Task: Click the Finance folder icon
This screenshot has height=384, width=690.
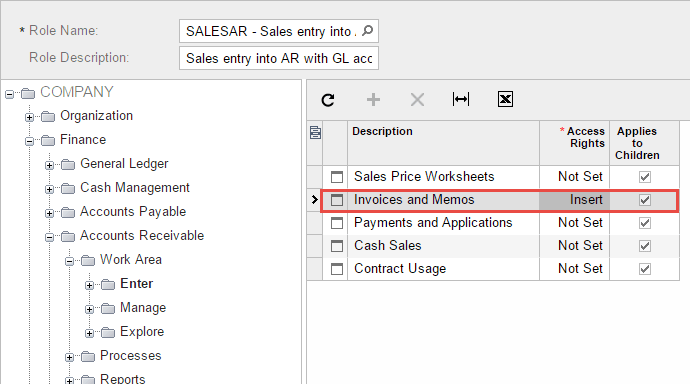Action: (48, 140)
